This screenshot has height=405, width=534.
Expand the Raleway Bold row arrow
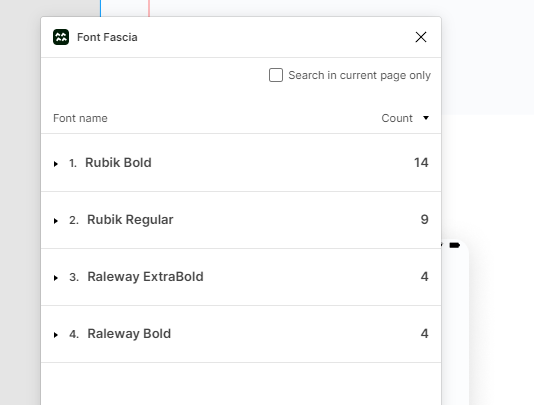[x=56, y=335]
